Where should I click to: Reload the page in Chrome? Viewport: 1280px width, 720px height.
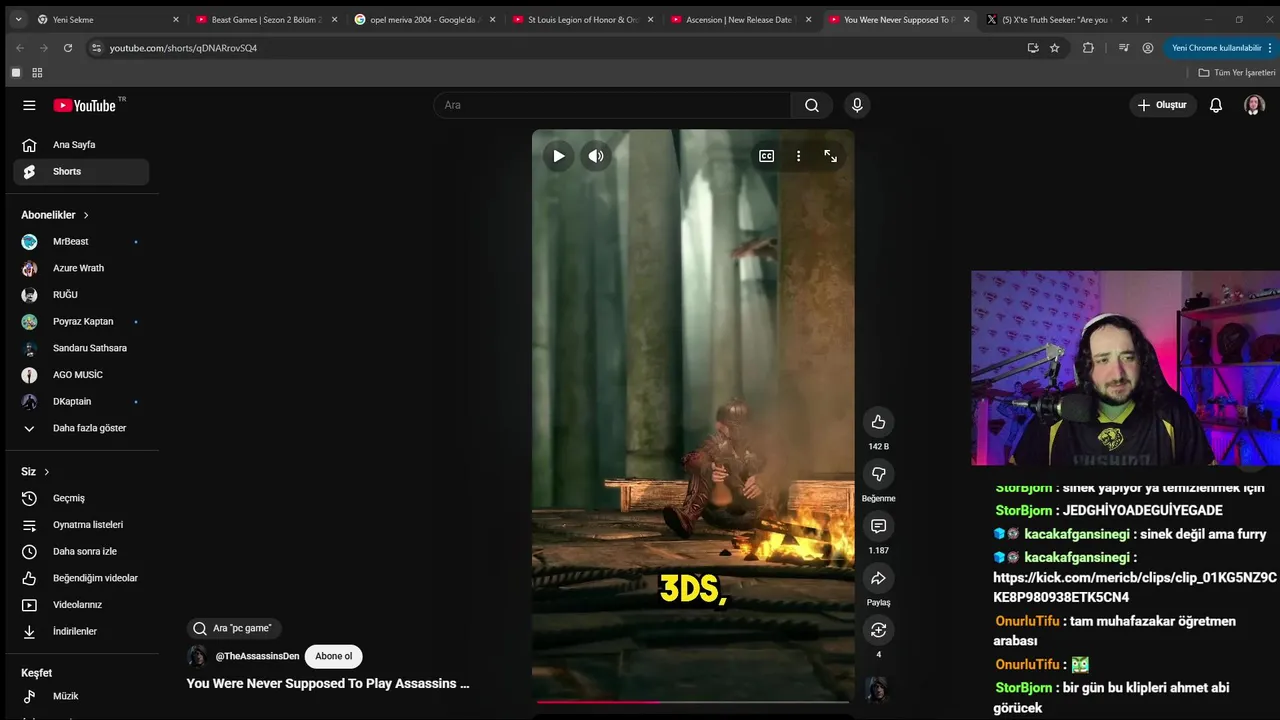(68, 48)
